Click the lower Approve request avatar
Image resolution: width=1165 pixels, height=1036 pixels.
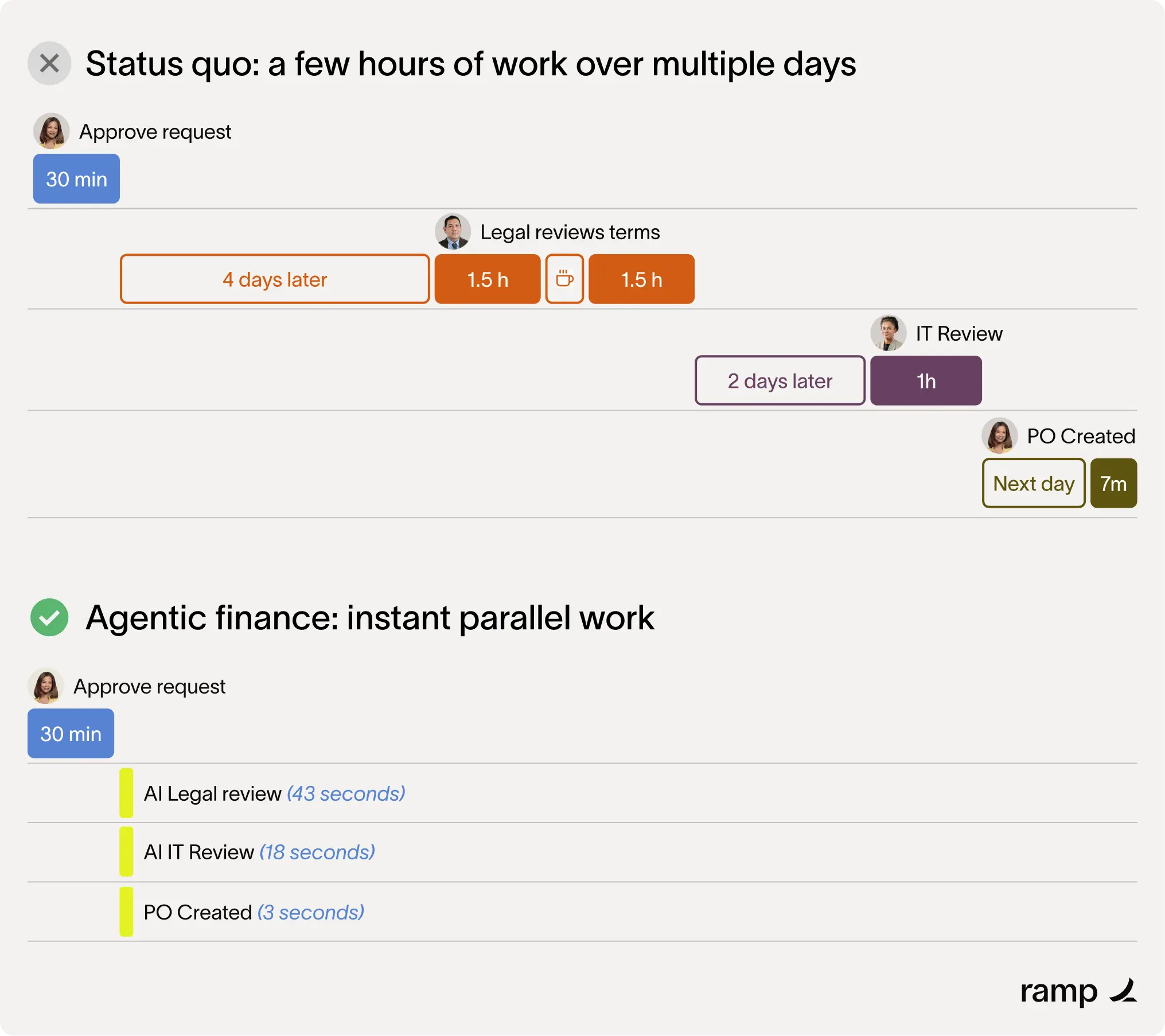45,686
